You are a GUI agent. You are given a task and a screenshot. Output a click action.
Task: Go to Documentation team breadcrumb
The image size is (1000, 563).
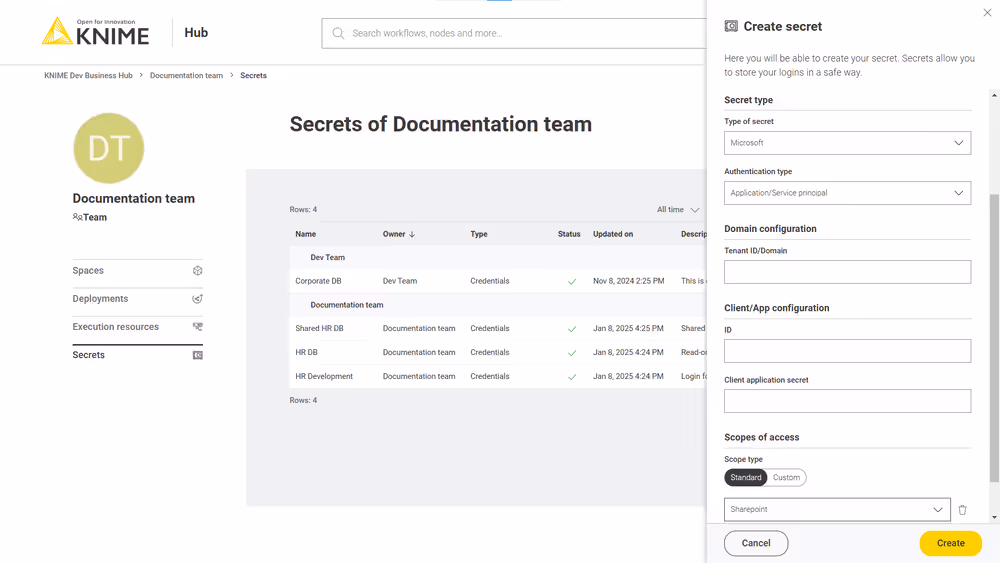click(186, 75)
